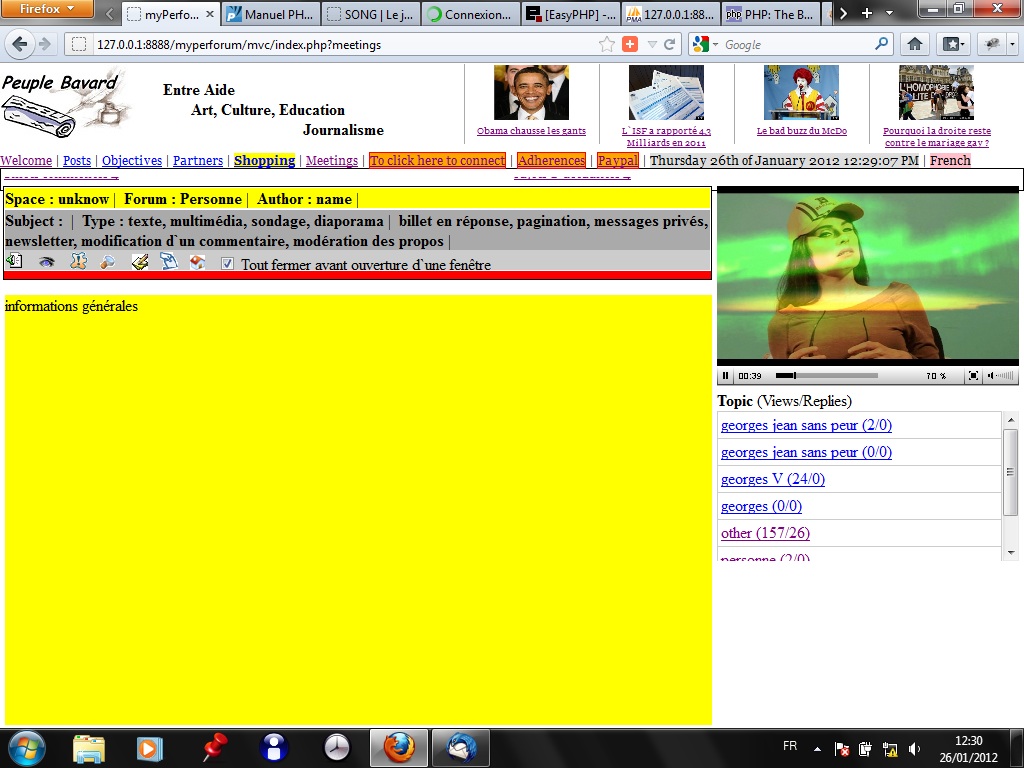Click the Google search input field
The height and width of the screenshot is (768, 1024).
pos(797,44)
